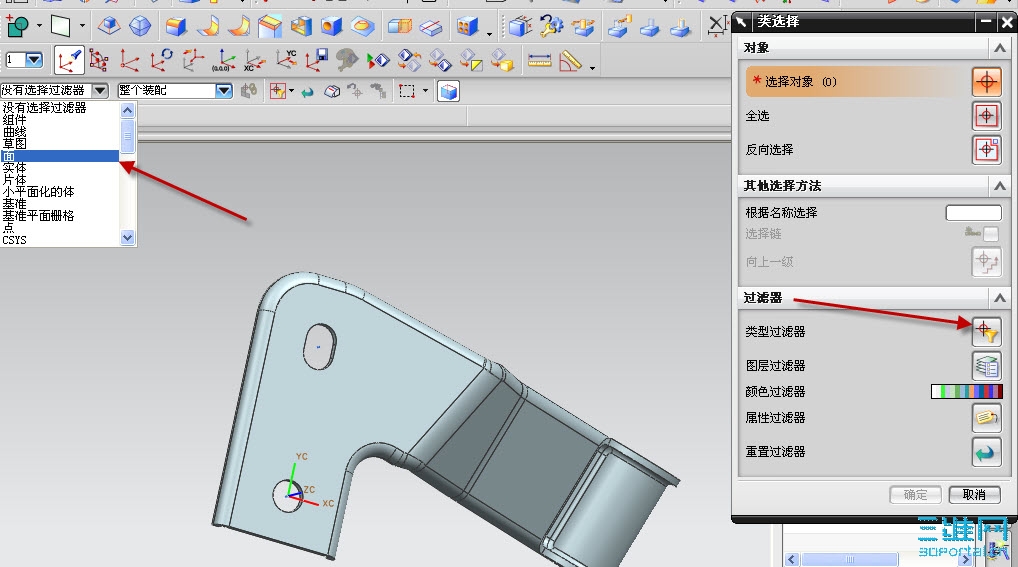
Task: Click the bottom horizontal scrollbar left arrow
Action: click(x=791, y=559)
